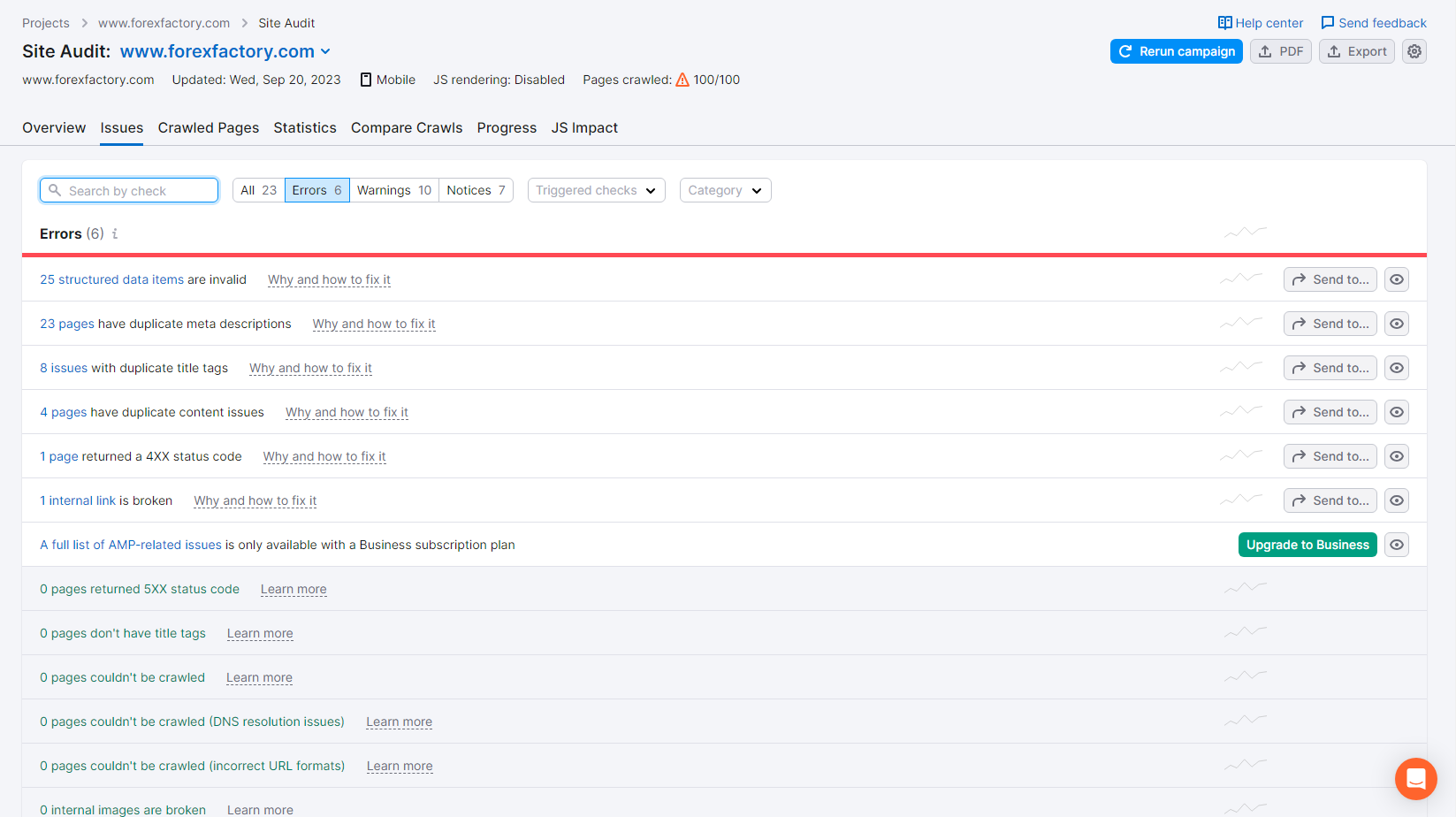Click the trend sparkline for duplicate content issues
Viewport: 1456px width, 817px height.
[x=1241, y=411]
